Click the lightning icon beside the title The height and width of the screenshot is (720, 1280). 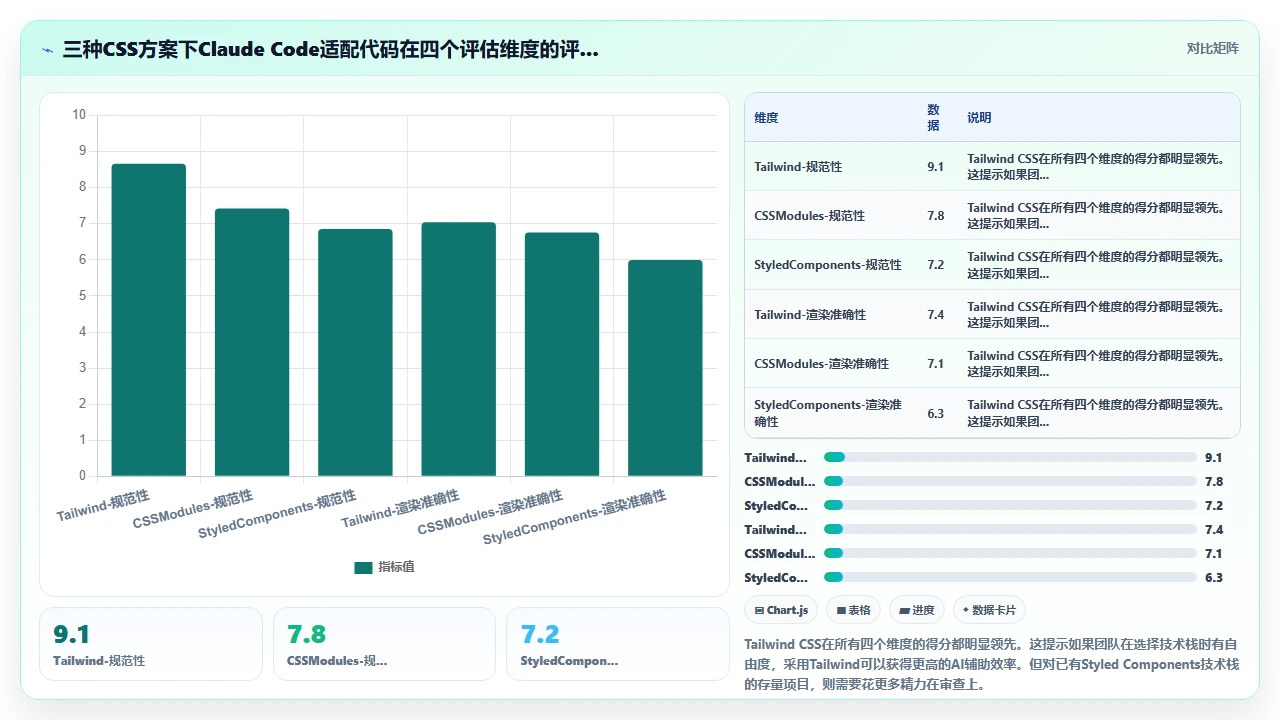click(48, 49)
